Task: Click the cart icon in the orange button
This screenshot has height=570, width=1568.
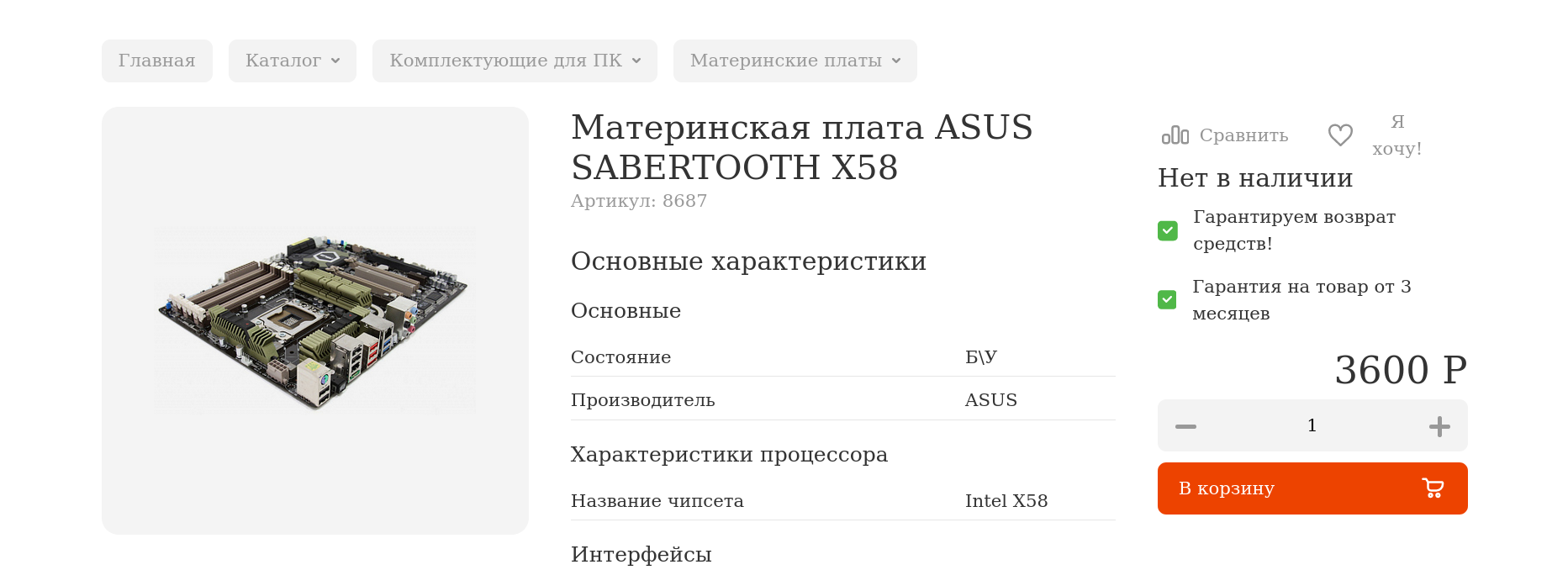Action: (1433, 488)
